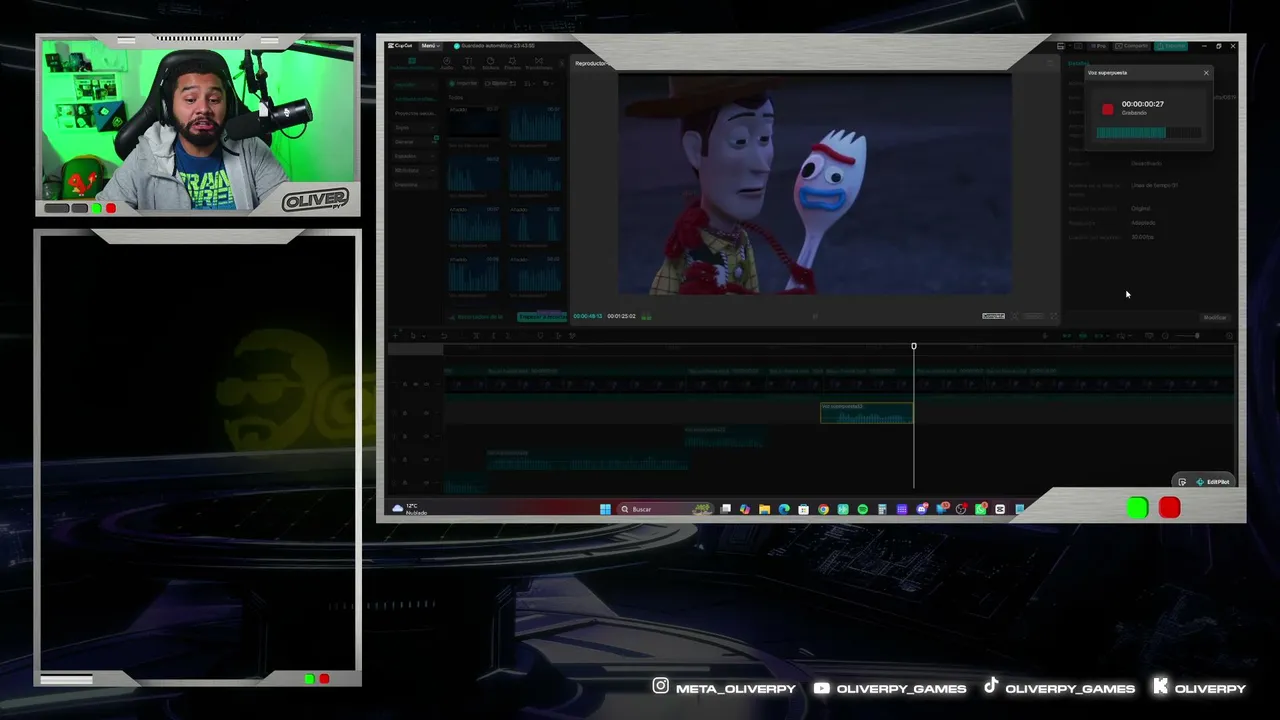Image resolution: width=1280 pixels, height=720 pixels.
Task: Open the layout icon in the CapCut title bar
Action: click(1061, 46)
